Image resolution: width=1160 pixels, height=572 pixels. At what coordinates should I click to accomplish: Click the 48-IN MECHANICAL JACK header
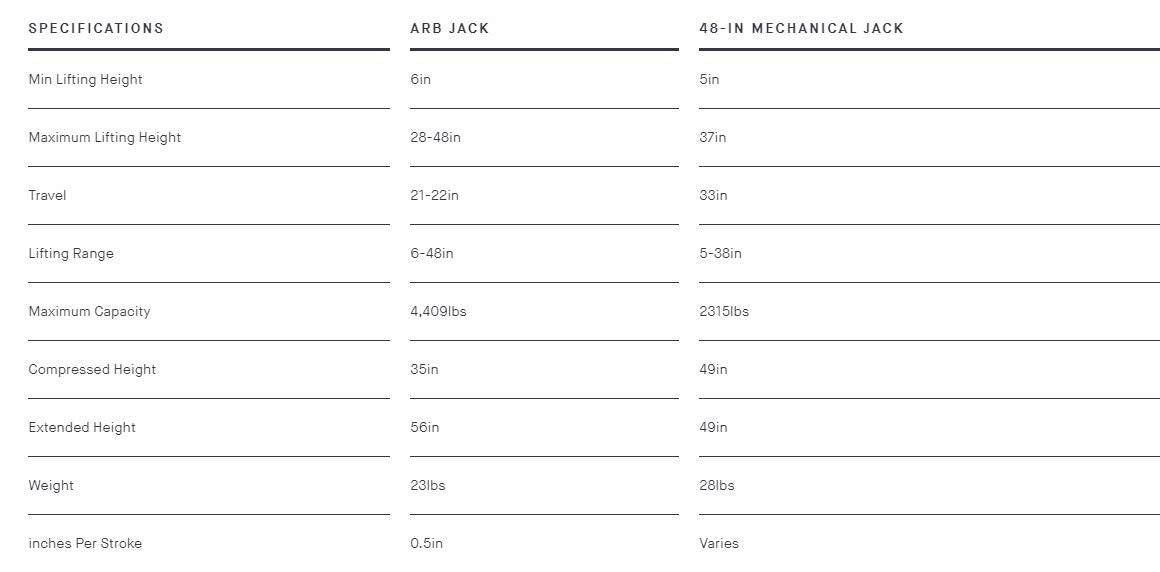coord(801,28)
